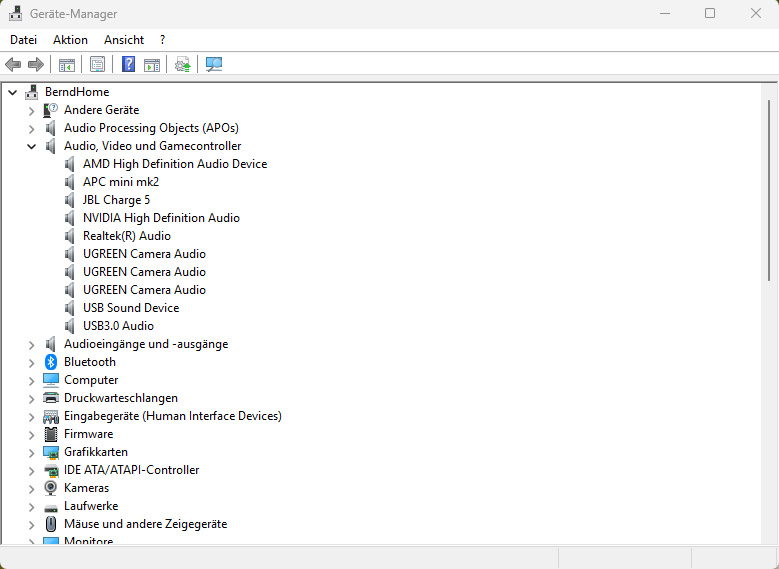The image size is (779, 569).
Task: Select the APC mini mk2 device
Action: click(x=121, y=182)
